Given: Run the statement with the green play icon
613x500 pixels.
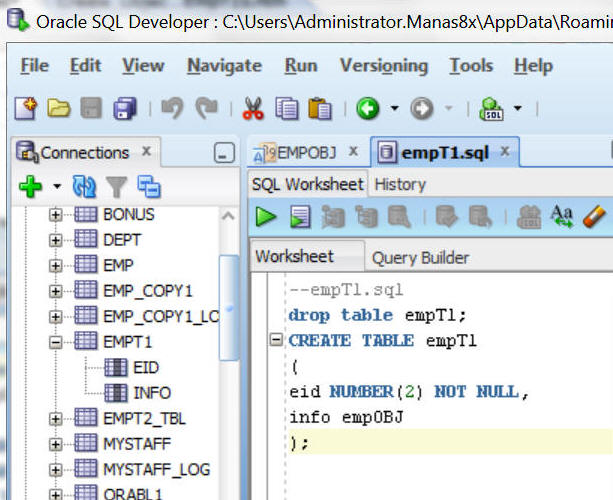Looking at the screenshot, I should click(266, 217).
